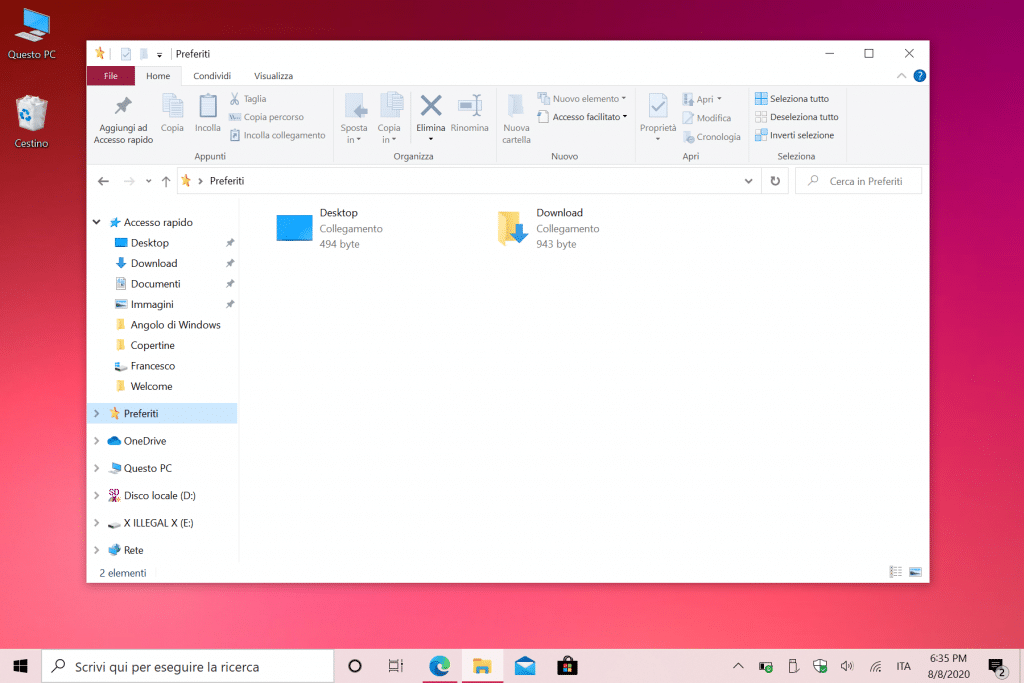Switch to large icons view in status bar
Image resolution: width=1024 pixels, height=683 pixels.
pyautogui.click(x=915, y=572)
